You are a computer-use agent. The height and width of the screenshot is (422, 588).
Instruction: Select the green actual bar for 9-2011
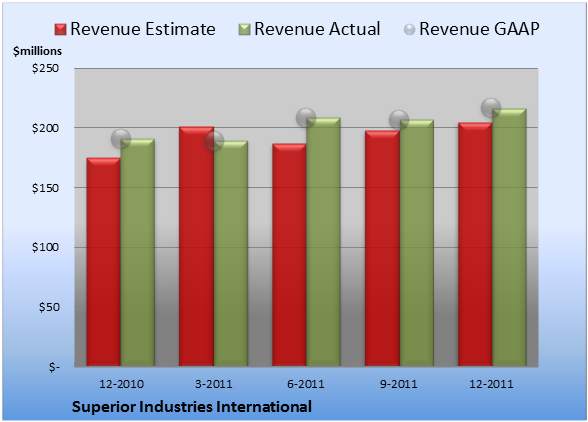[417, 243]
